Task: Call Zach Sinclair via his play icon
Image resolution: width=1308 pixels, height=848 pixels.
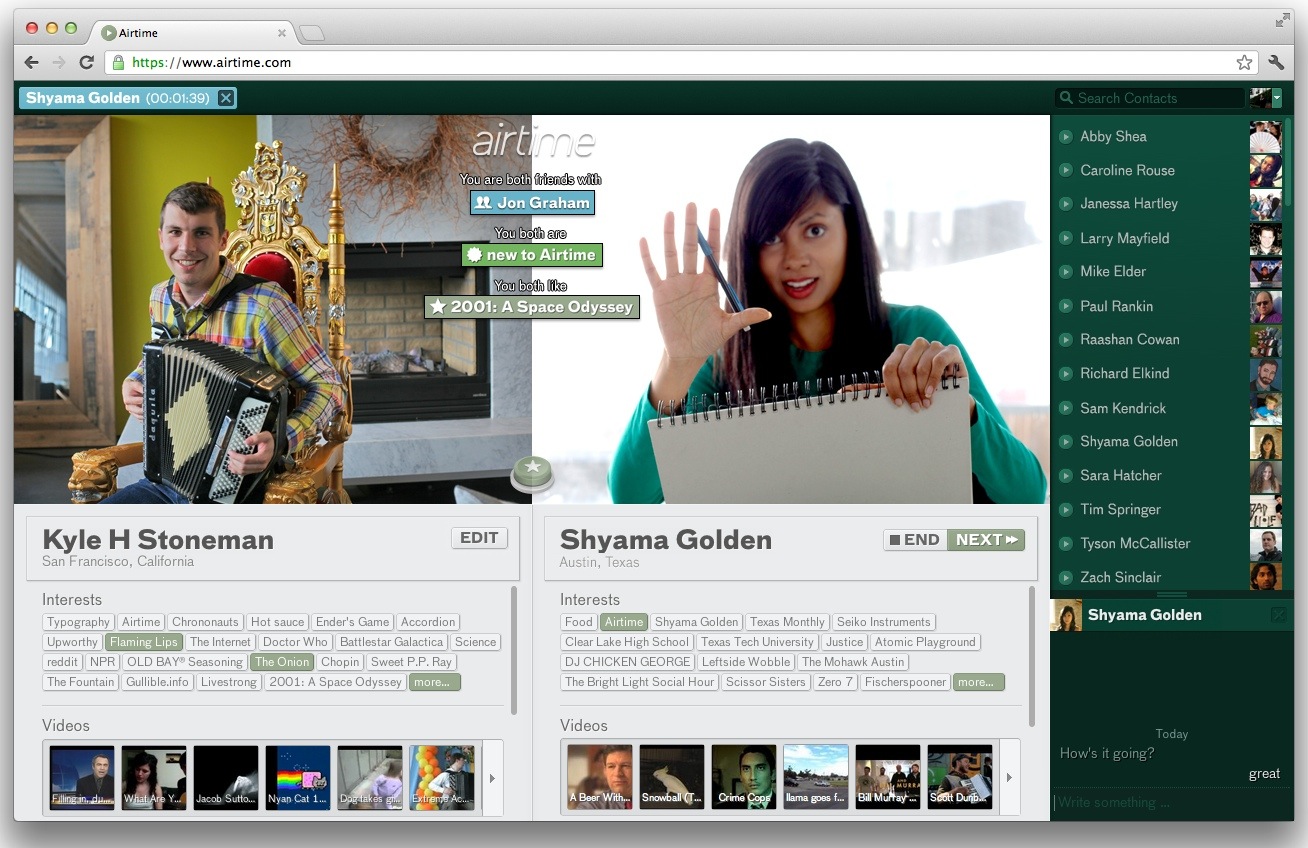Action: coord(1066,577)
